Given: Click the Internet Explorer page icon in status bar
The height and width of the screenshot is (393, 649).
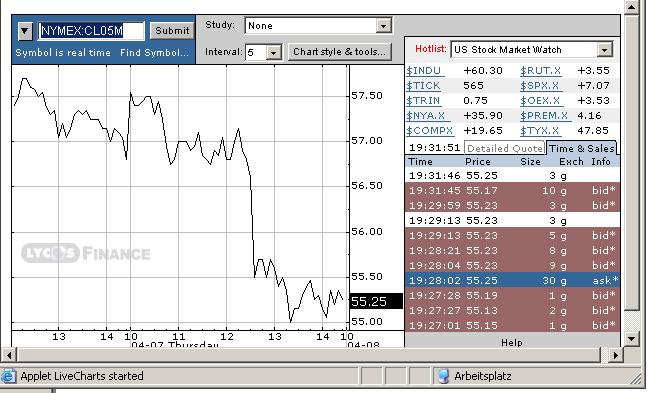Looking at the screenshot, I should pos(8,376).
